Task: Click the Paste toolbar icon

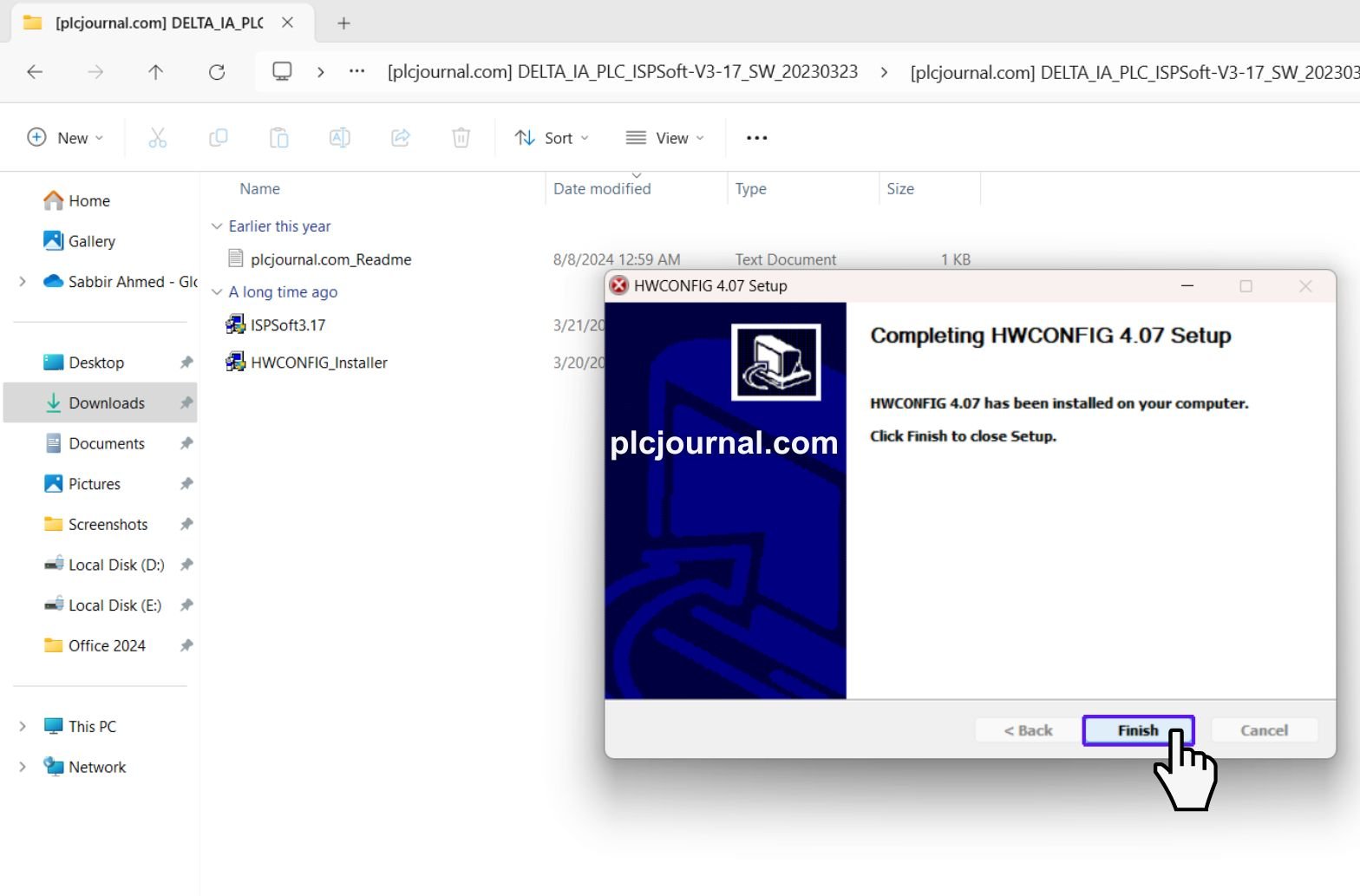Action: tap(278, 138)
